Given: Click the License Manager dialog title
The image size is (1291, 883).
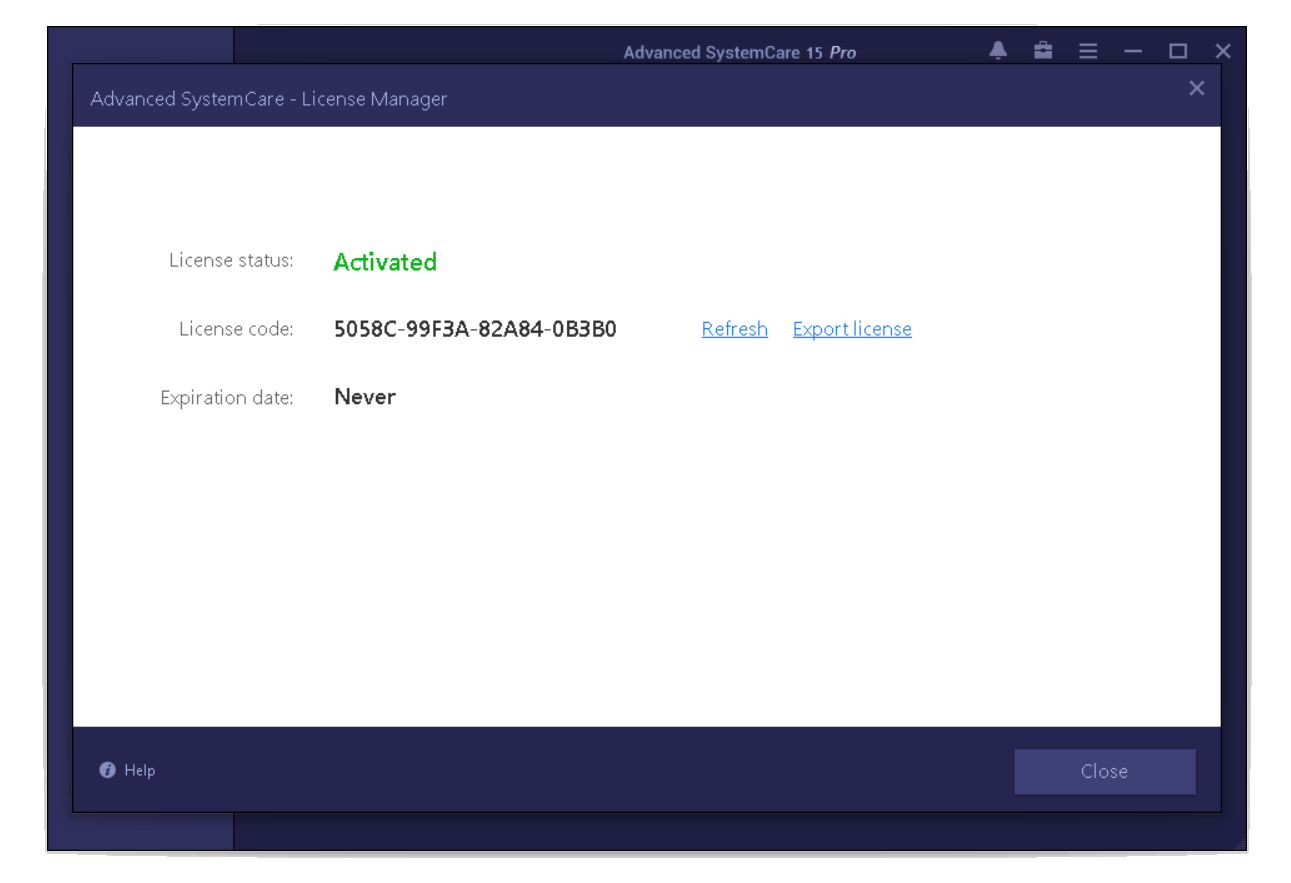Looking at the screenshot, I should tap(269, 99).
